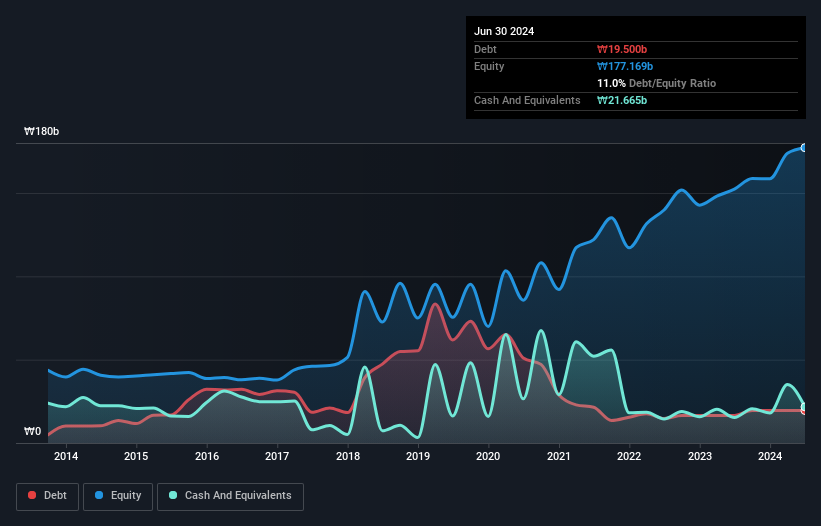Click the 2018 x-axis label
The height and width of the screenshot is (526, 821).
[348, 456]
